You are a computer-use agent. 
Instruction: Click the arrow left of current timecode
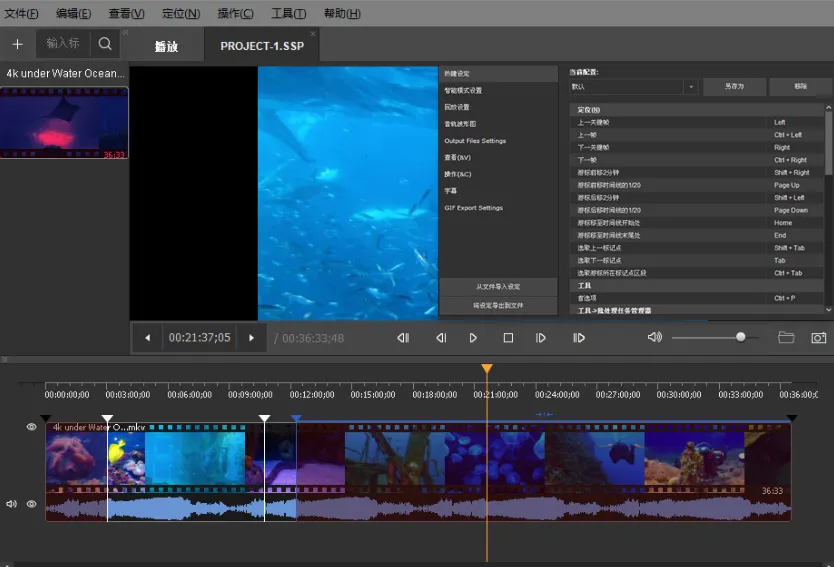(148, 338)
